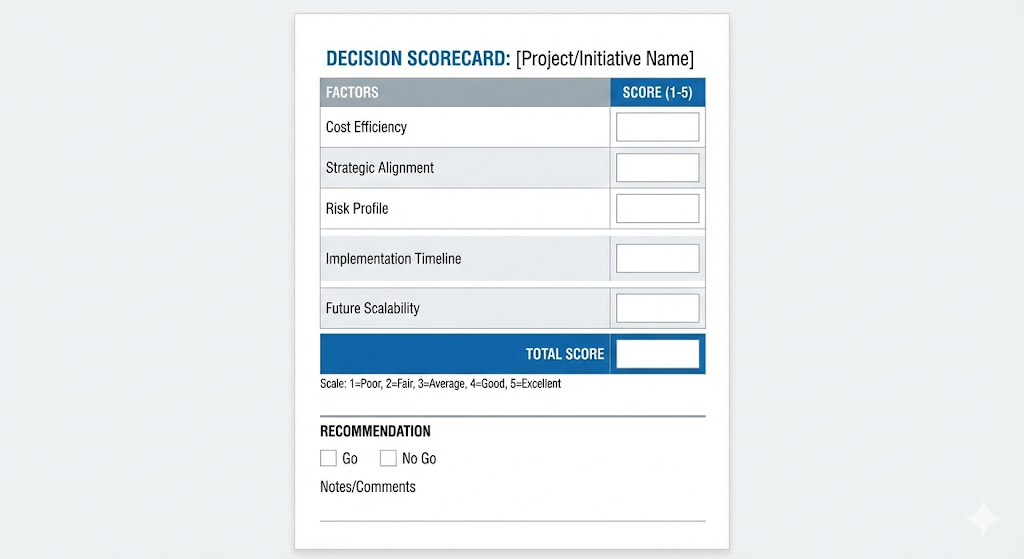The height and width of the screenshot is (559, 1024).
Task: Check the Go checkbox
Action: point(328,458)
